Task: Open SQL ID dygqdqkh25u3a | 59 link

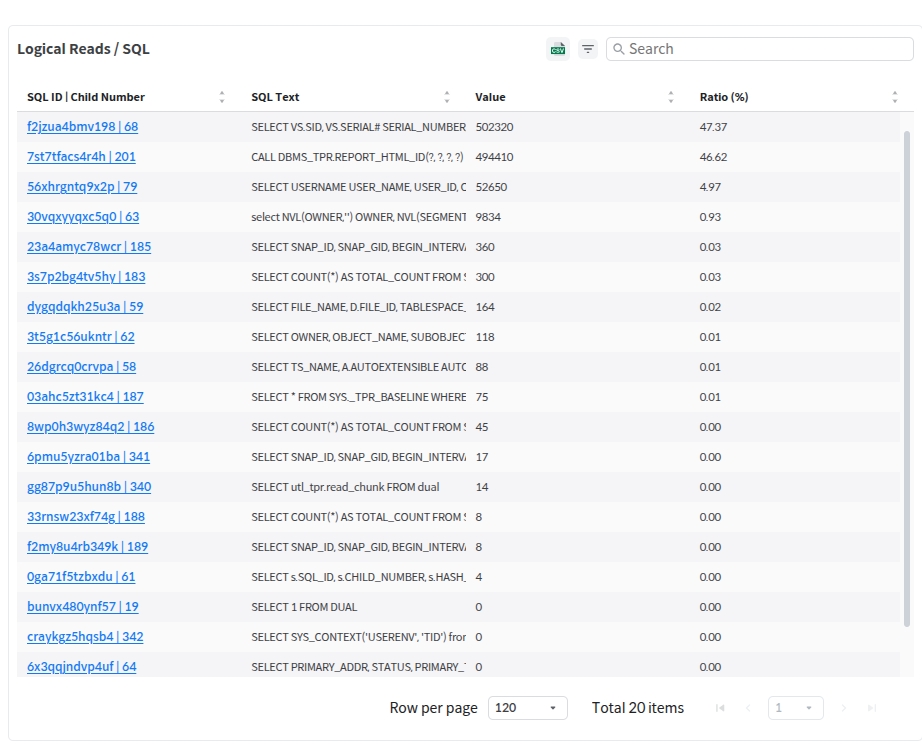Action: click(x=85, y=307)
